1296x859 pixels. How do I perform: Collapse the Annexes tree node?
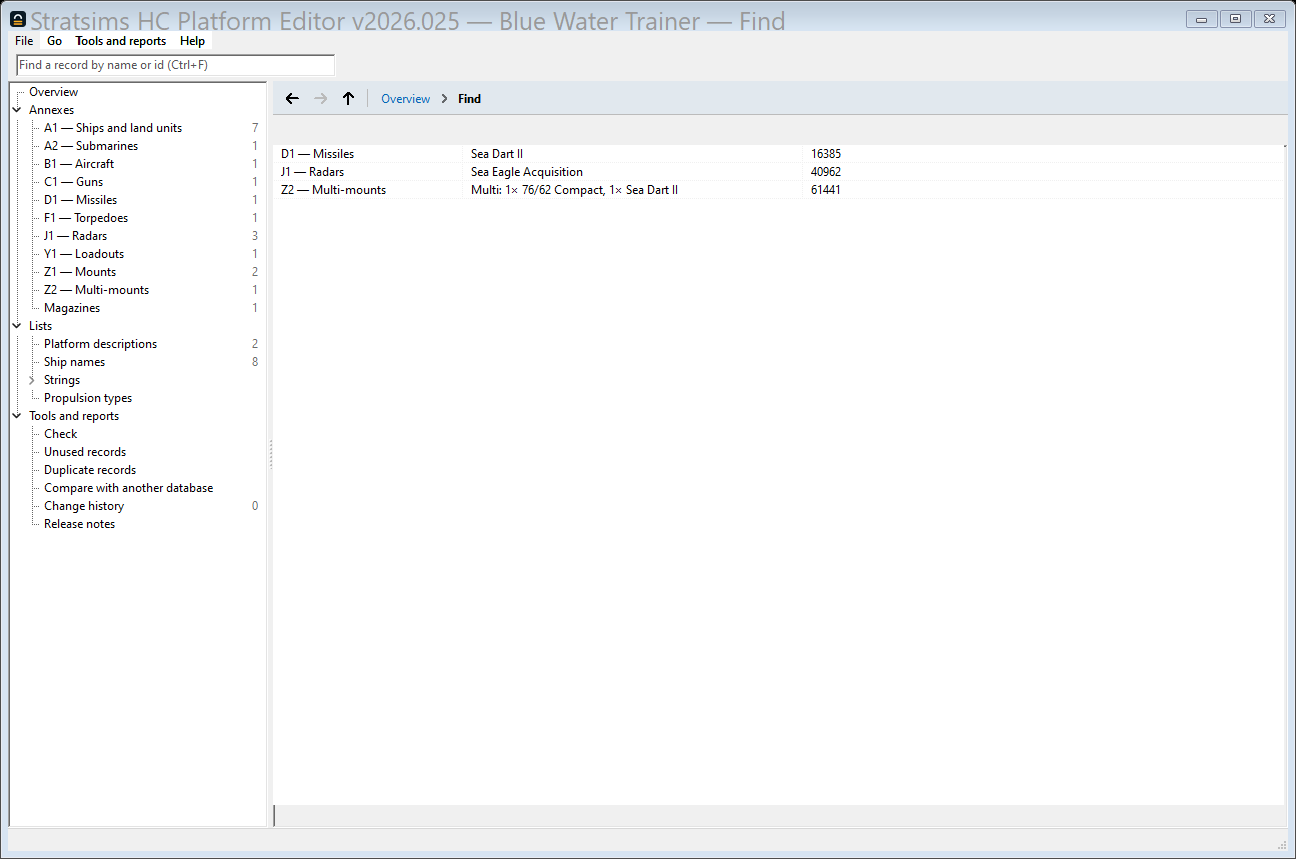[17, 110]
